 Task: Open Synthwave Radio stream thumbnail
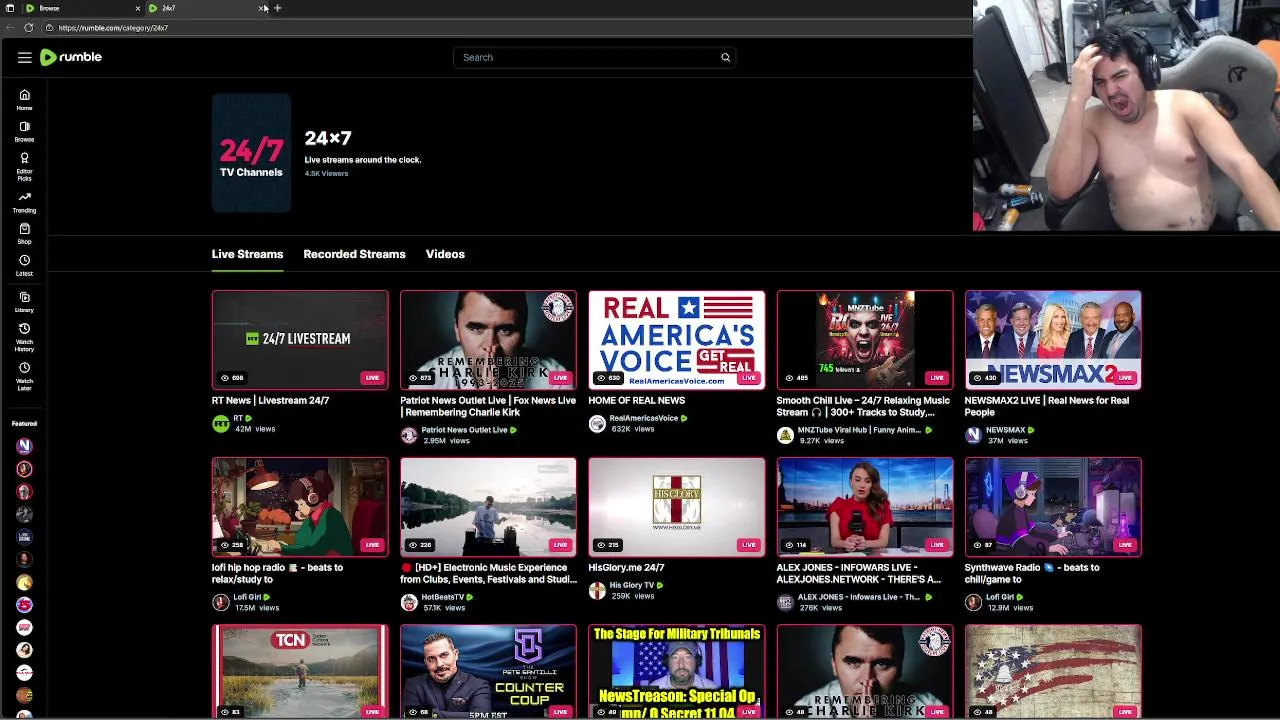click(1053, 506)
